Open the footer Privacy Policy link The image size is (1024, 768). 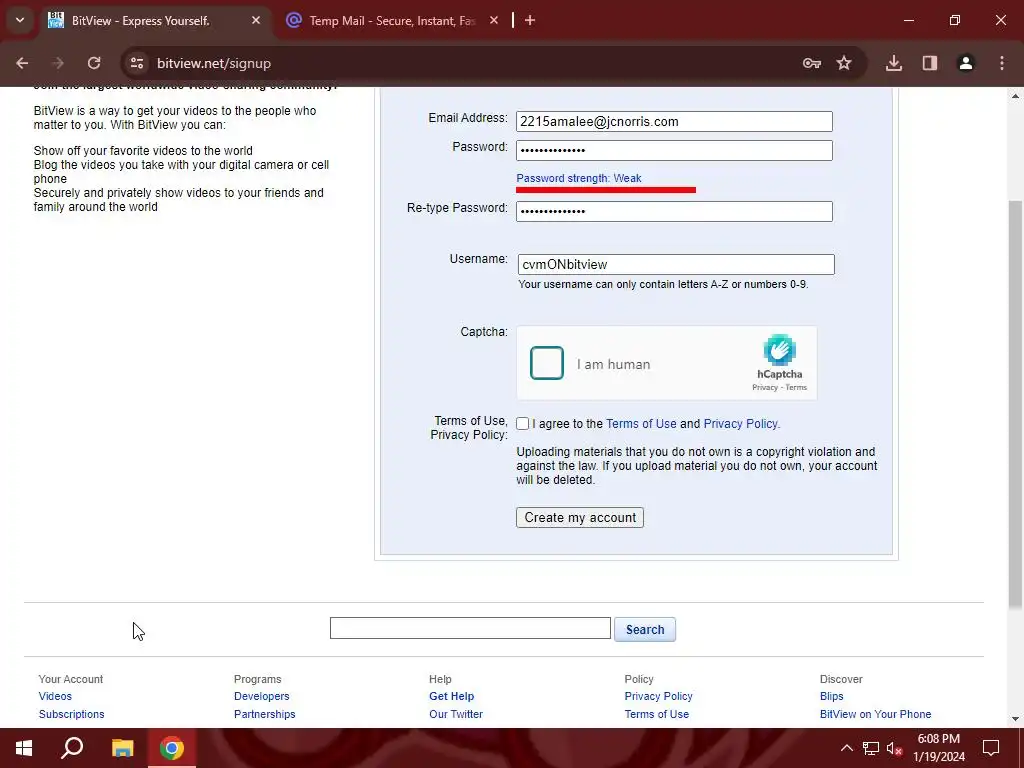(658, 696)
